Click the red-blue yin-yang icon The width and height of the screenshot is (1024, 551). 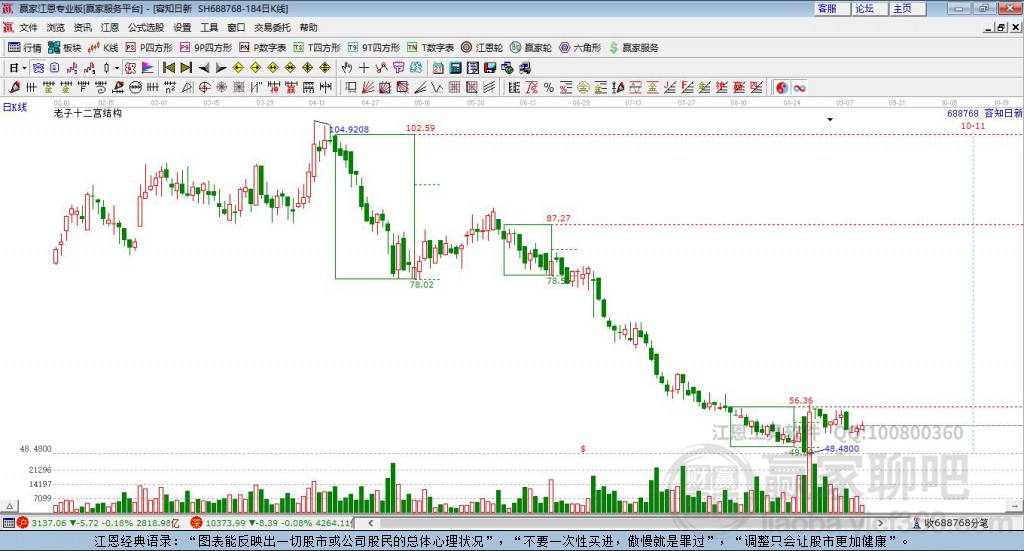tap(782, 87)
